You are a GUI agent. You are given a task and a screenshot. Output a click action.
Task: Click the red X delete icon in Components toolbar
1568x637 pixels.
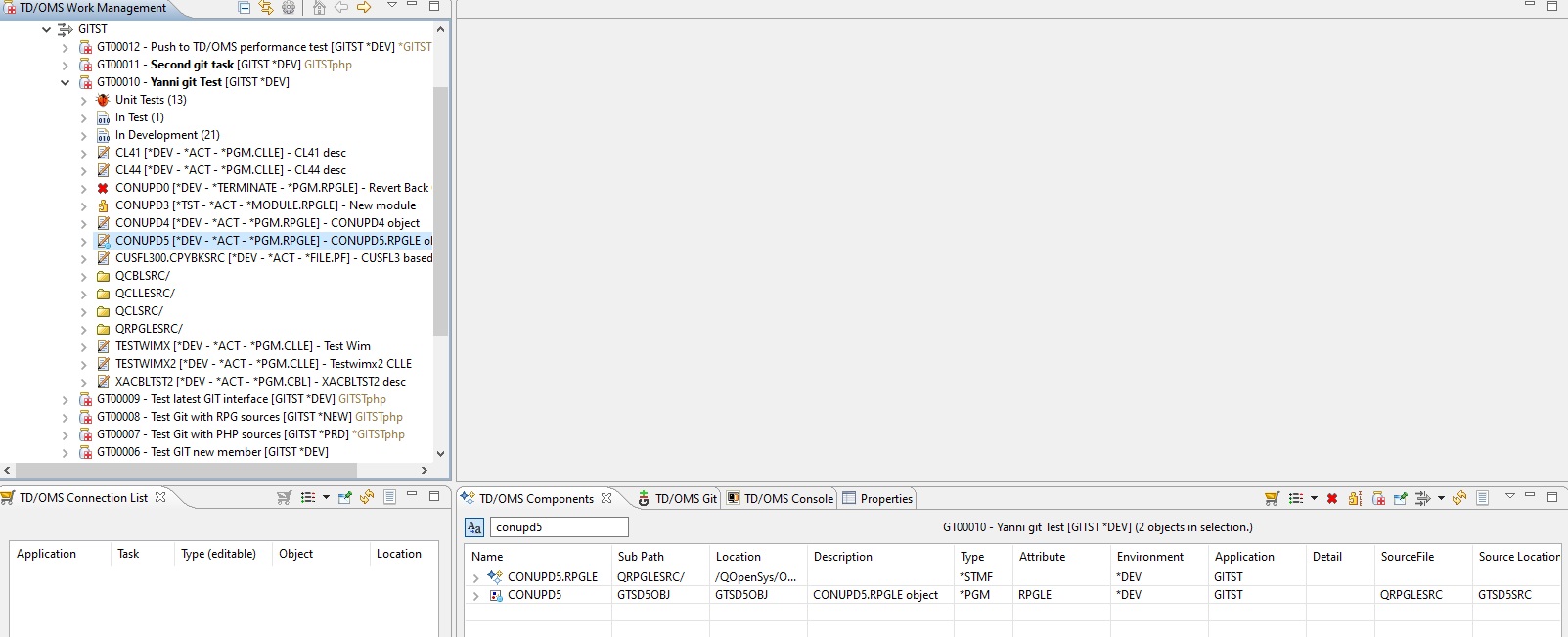1331,498
